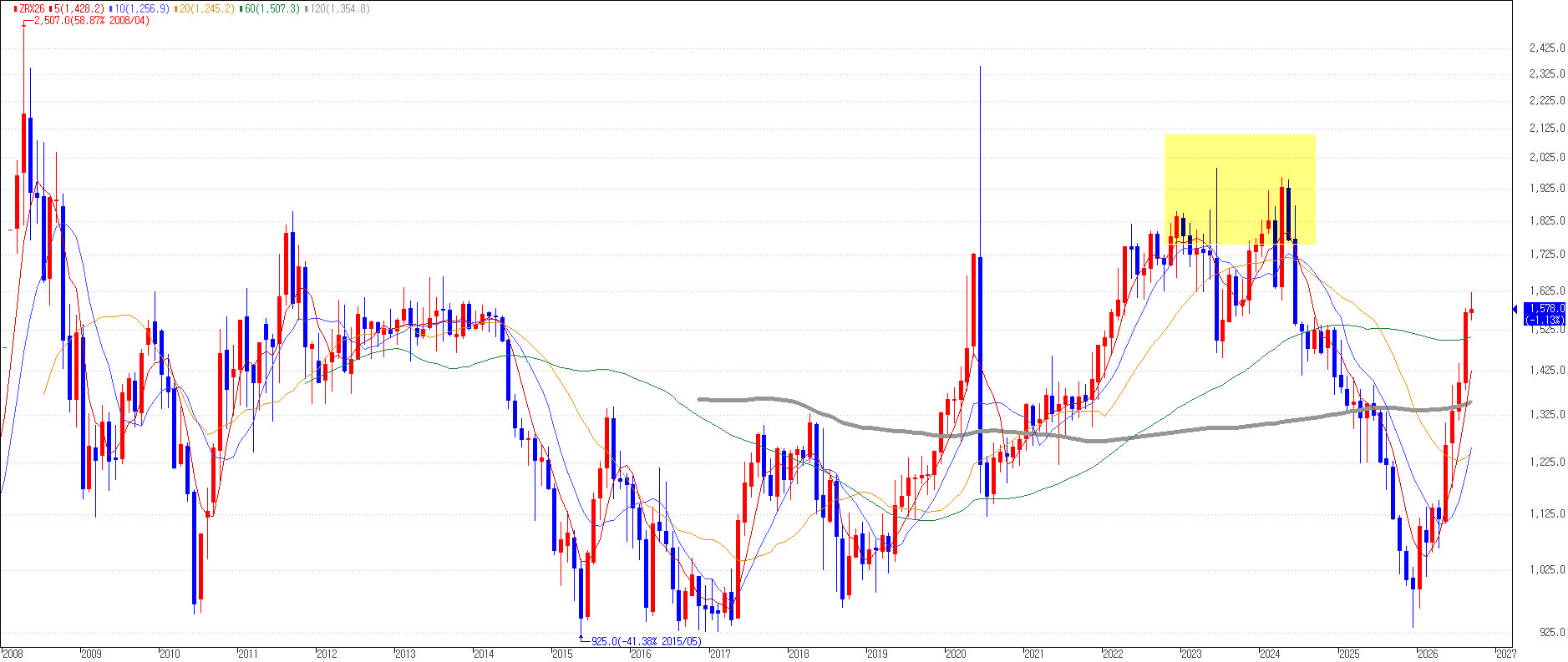
Task: Click the 2014 year label on time axis
Action: pyautogui.click(x=484, y=654)
